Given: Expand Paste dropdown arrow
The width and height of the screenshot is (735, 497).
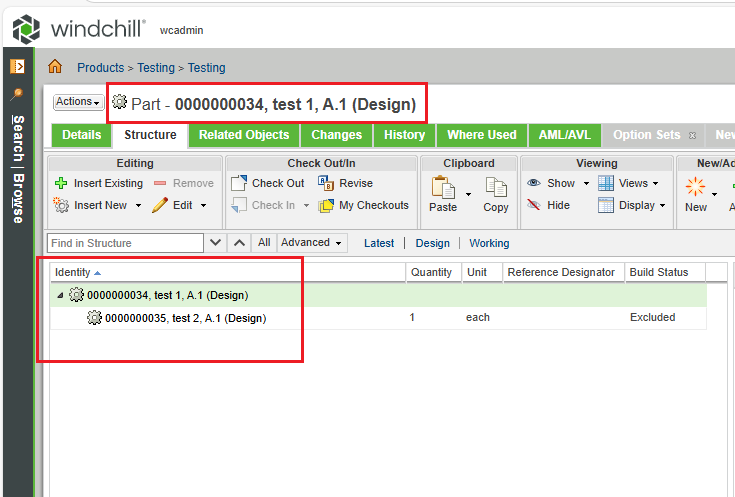Looking at the screenshot, I should [468, 194].
